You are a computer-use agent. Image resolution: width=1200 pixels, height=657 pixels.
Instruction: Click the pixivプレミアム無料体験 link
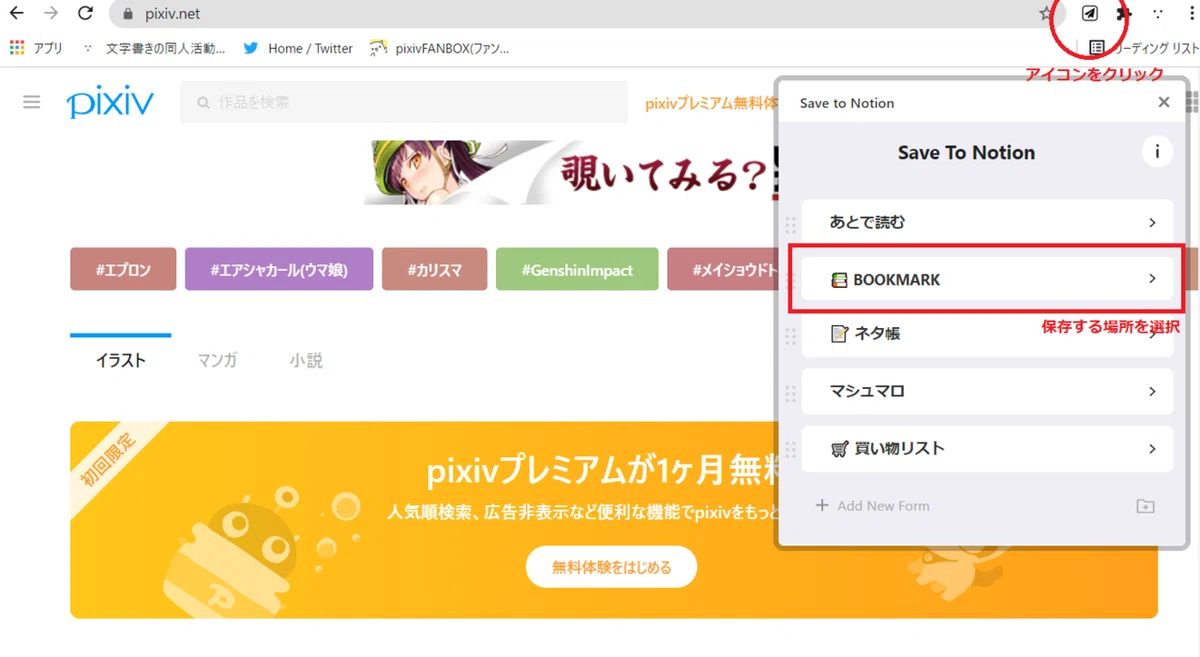[x=711, y=103]
